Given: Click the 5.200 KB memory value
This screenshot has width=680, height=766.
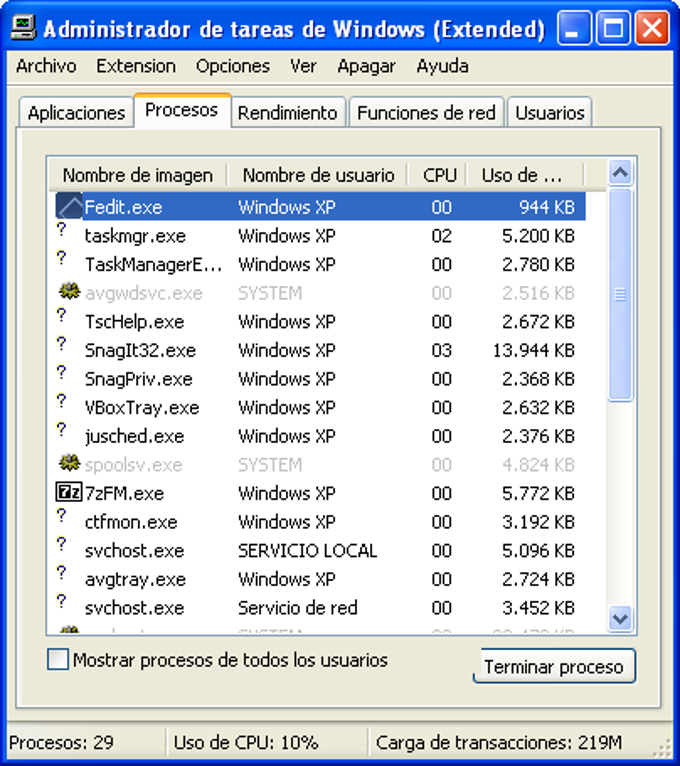Looking at the screenshot, I should (x=538, y=236).
